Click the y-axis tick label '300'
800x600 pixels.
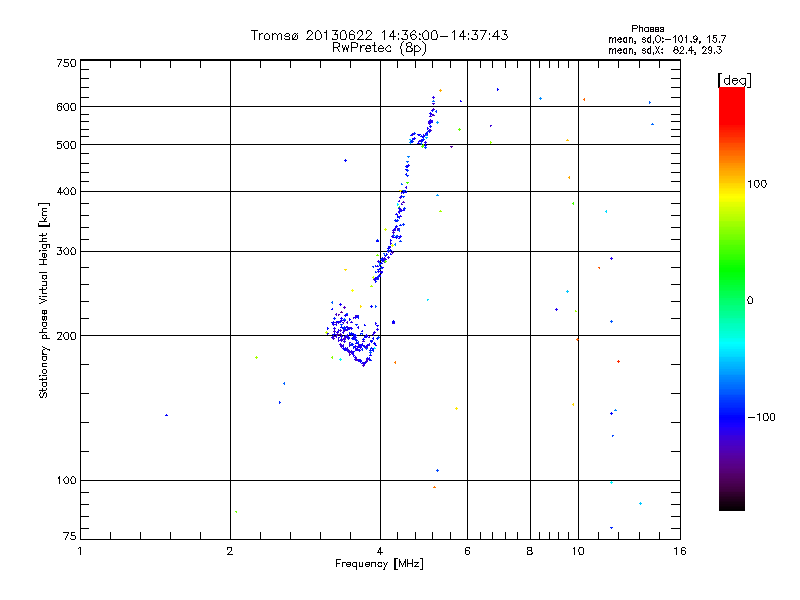point(66,252)
